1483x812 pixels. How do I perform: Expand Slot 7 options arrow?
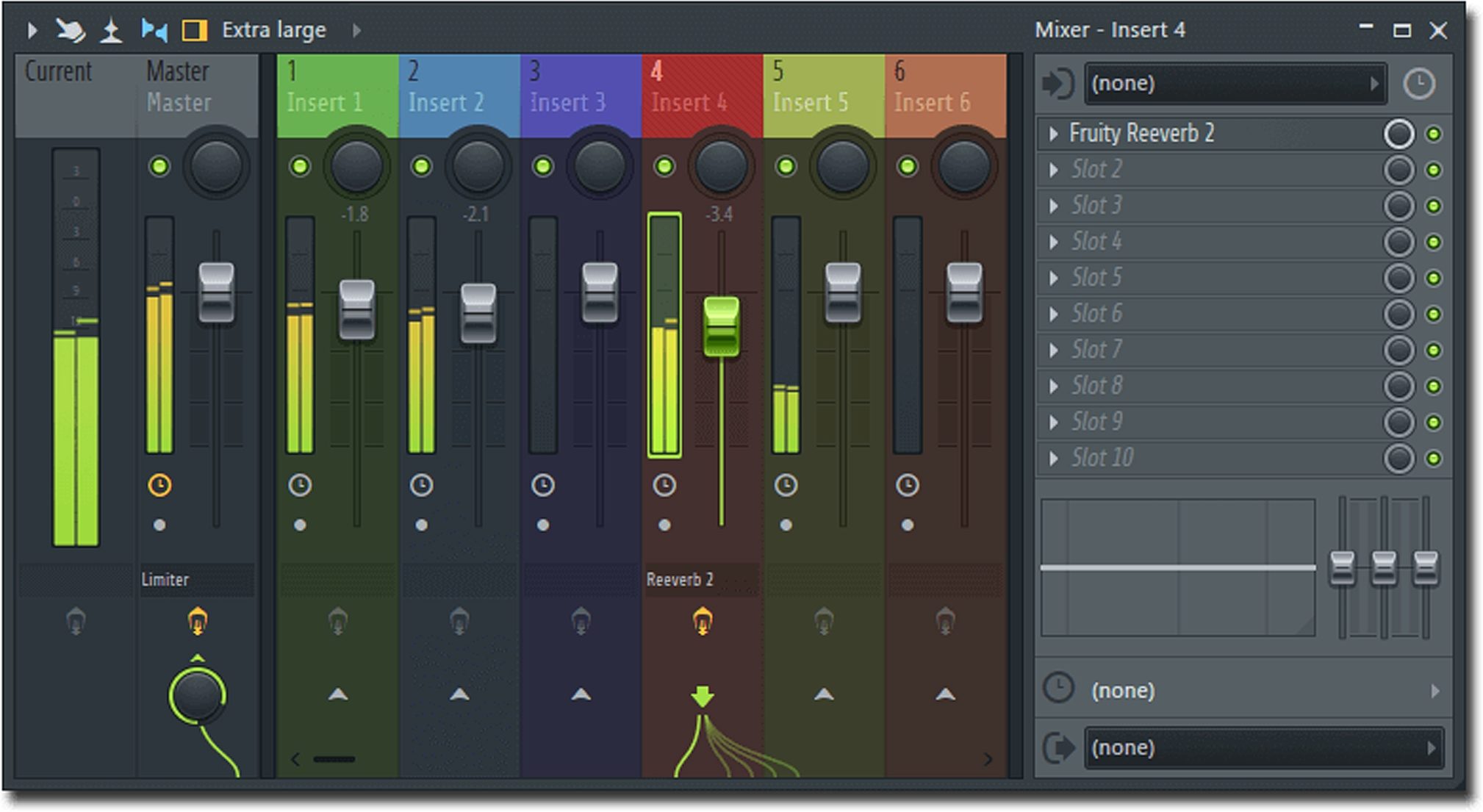point(1054,350)
